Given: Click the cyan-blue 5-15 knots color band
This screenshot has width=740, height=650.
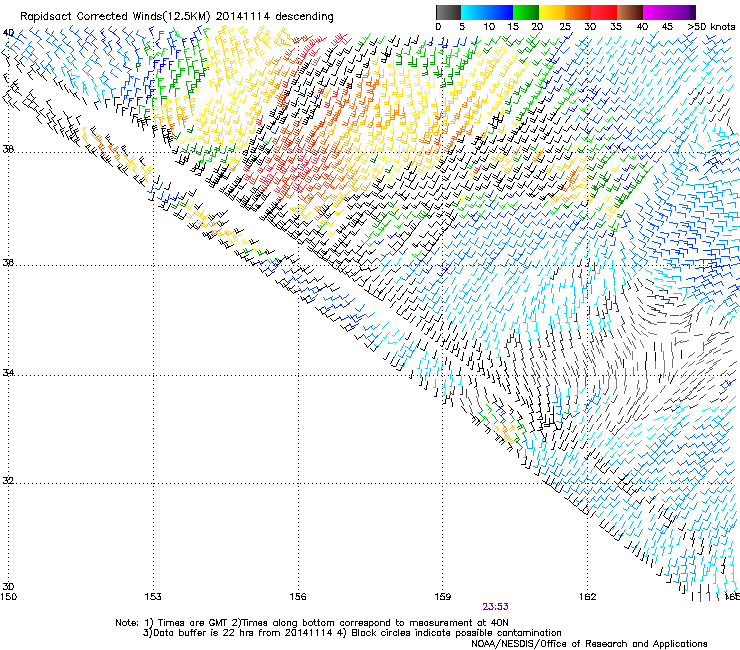Looking at the screenshot, I should pos(487,12).
